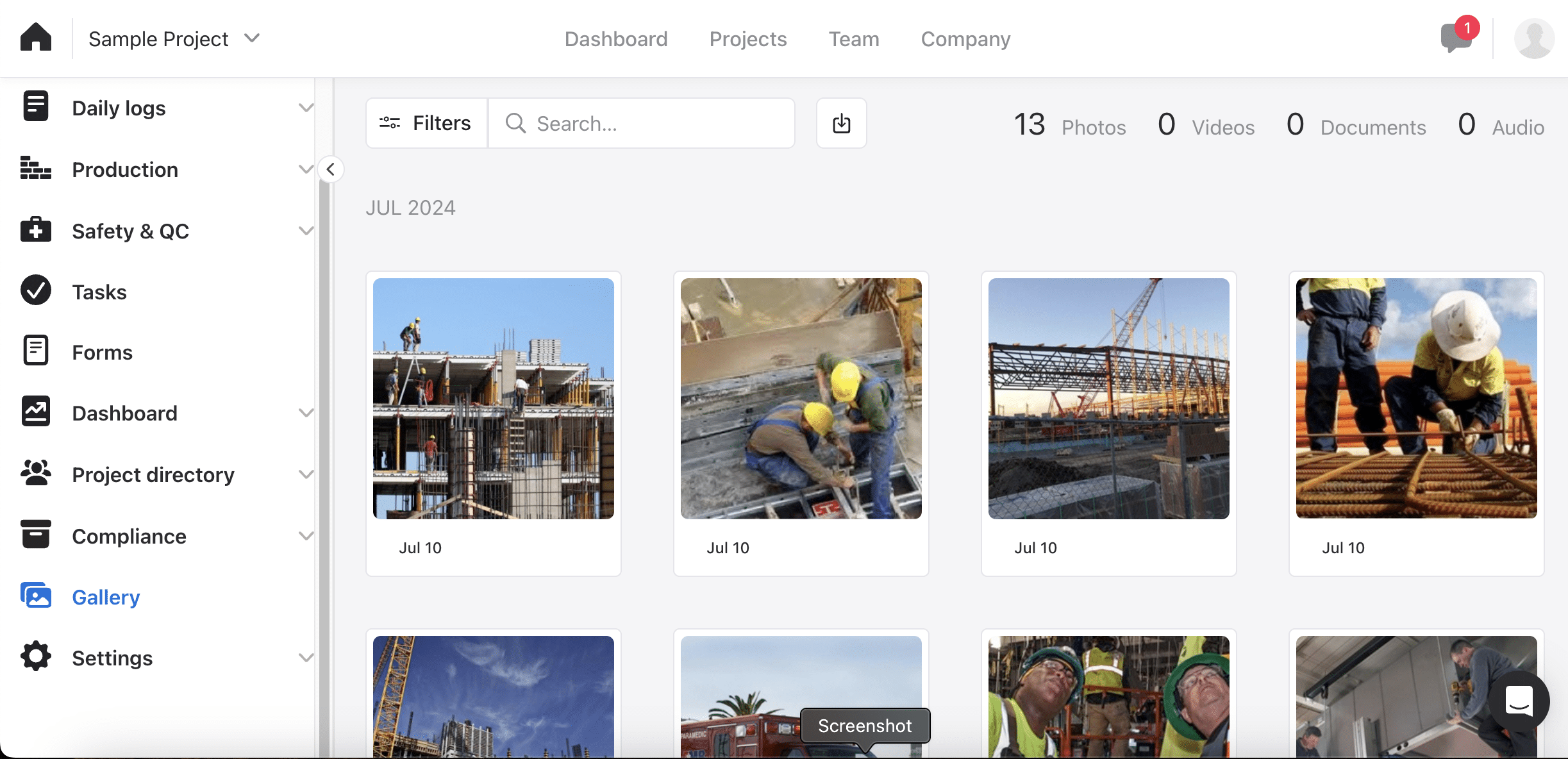
Task: Click the sidebar Dashboard chart icon
Action: pyautogui.click(x=36, y=412)
